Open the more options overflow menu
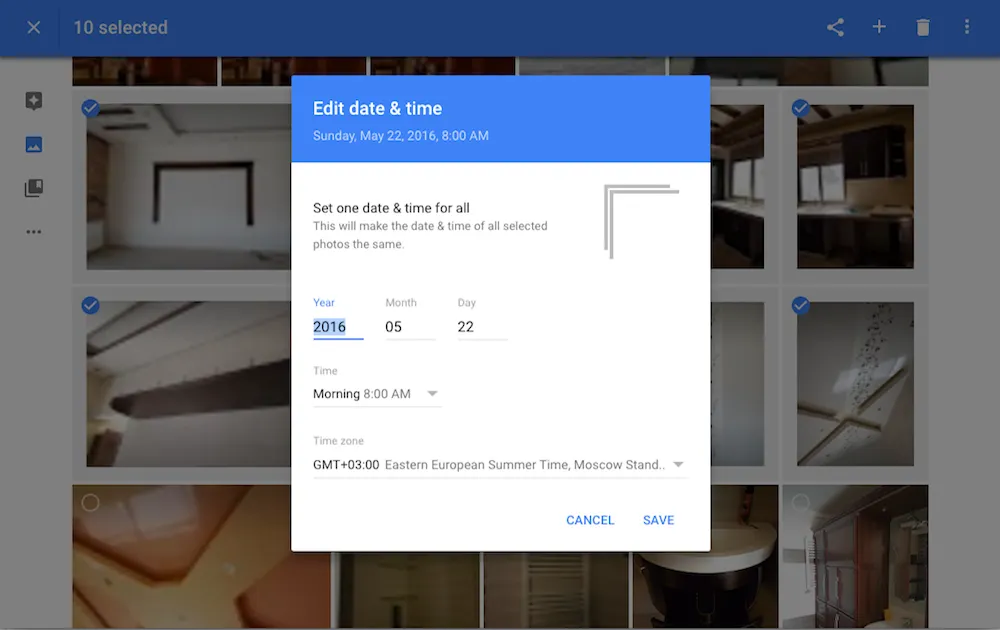 pos(966,27)
